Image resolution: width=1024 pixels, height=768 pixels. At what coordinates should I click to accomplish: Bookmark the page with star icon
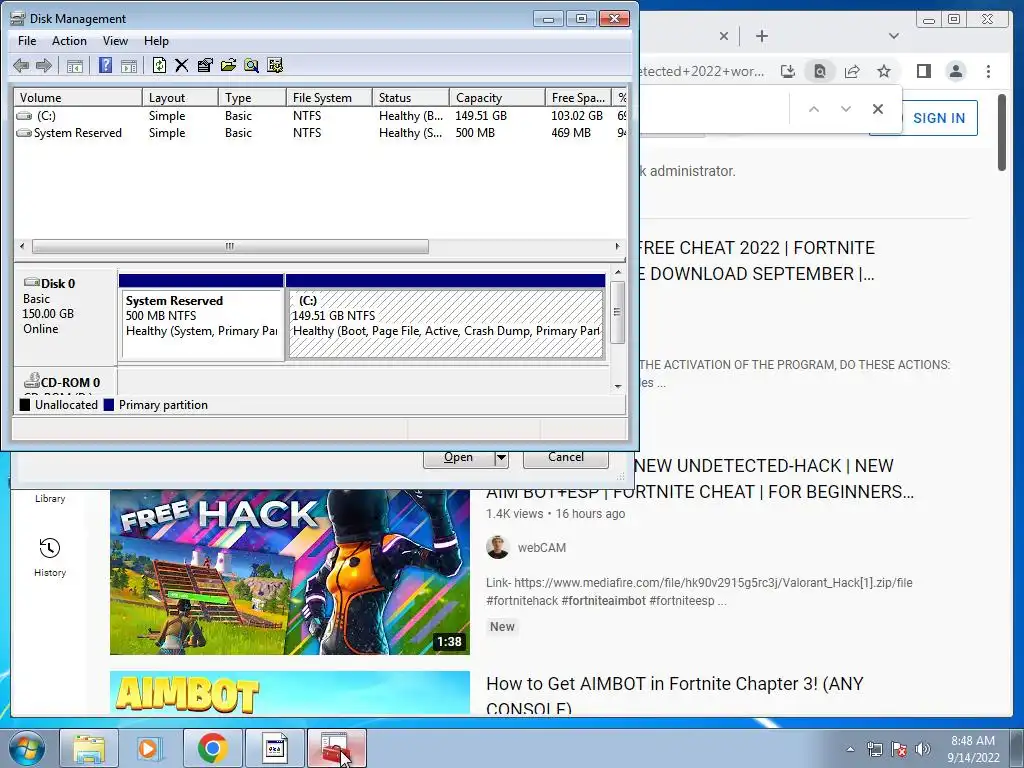[x=884, y=71]
